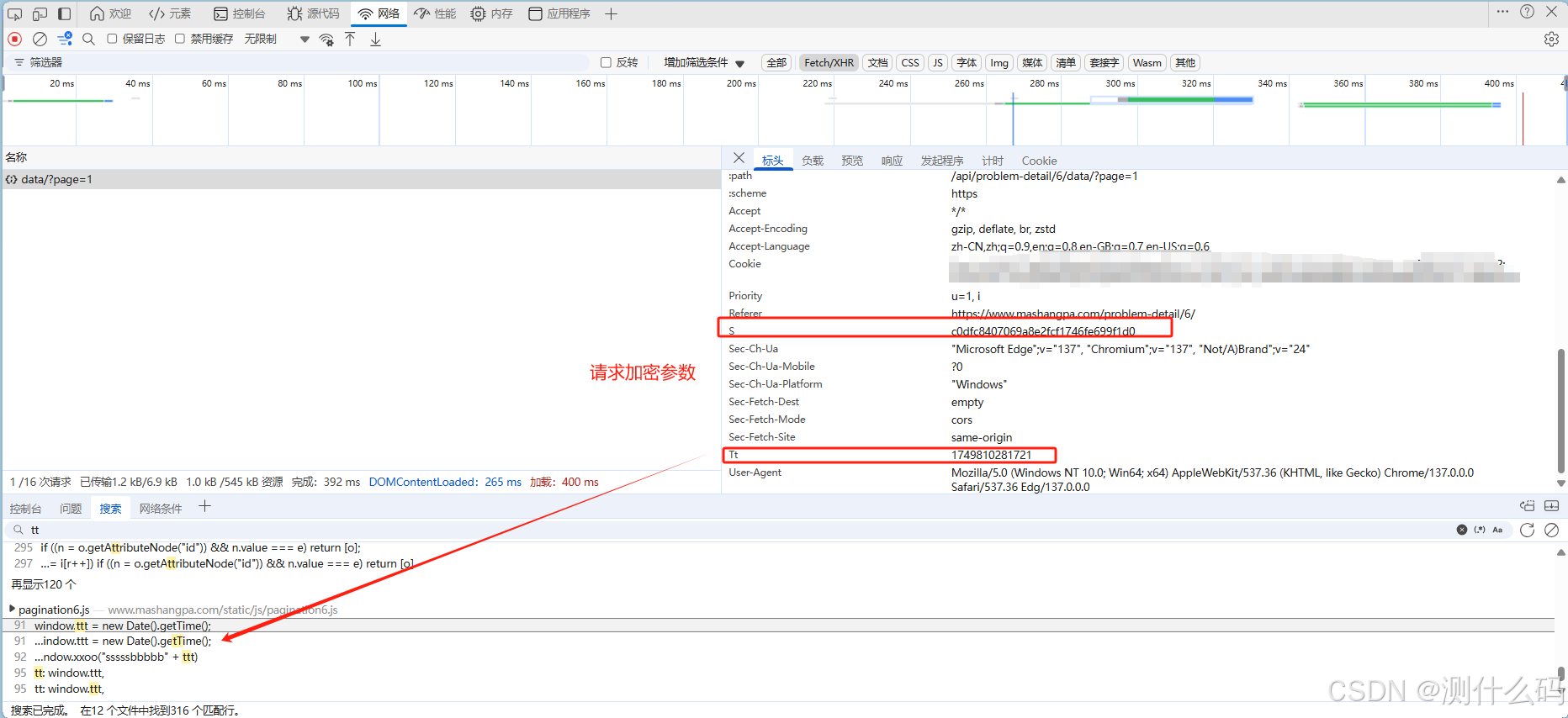
Task: Add a tool to the drawer
Action: coord(204,506)
